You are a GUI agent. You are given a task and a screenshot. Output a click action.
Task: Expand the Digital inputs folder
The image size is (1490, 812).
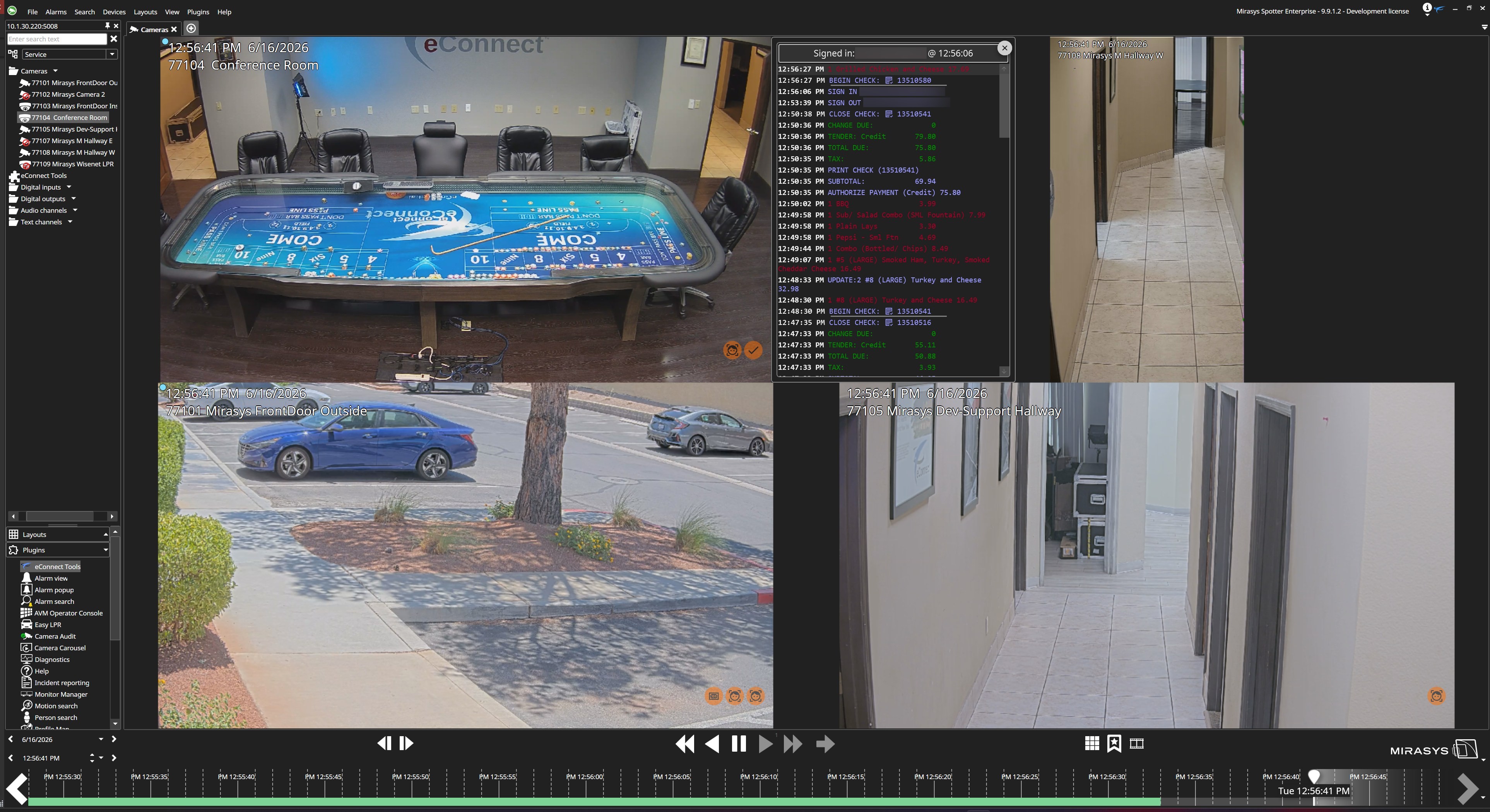coord(69,187)
